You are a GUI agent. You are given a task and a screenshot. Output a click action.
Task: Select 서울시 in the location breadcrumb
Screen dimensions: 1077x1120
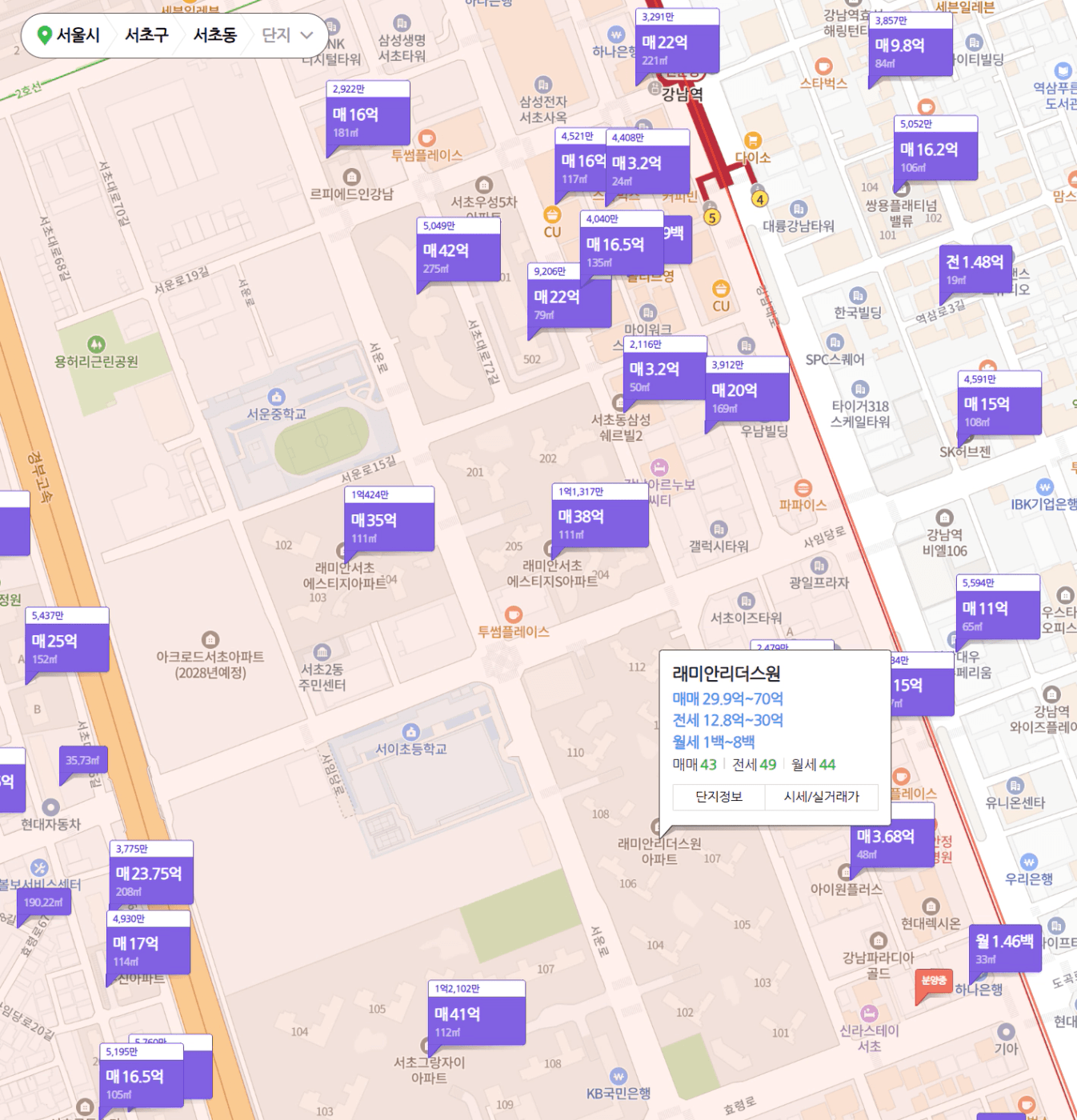78,35
